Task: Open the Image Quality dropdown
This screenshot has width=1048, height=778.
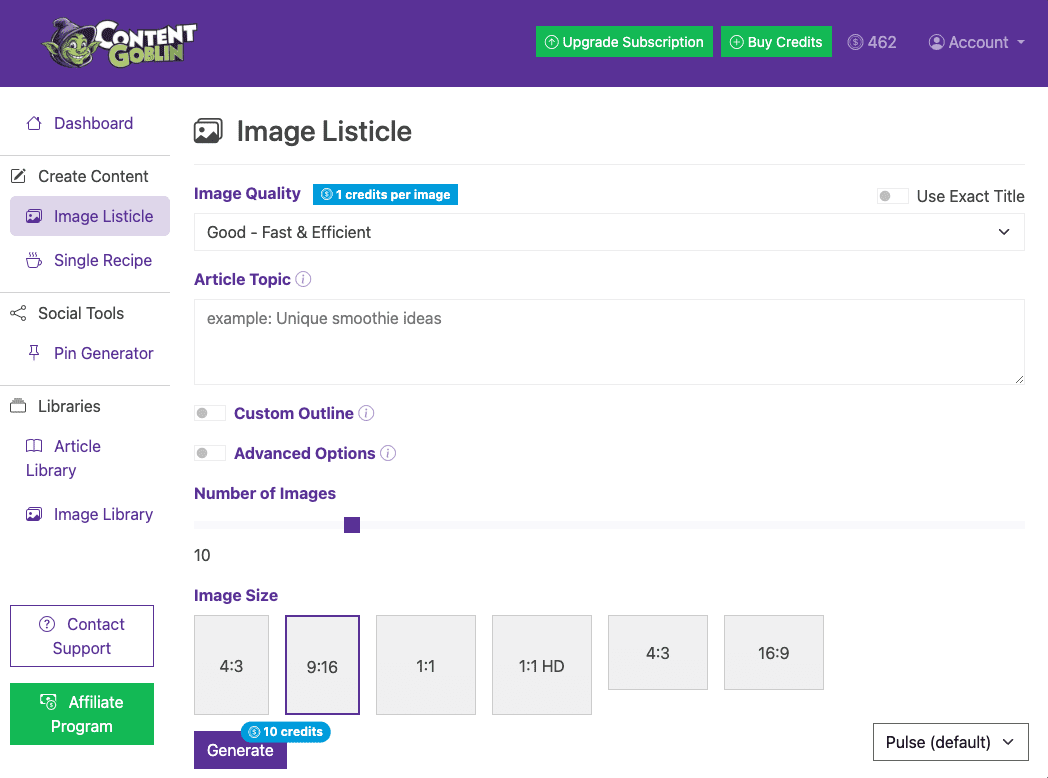Action: [609, 232]
